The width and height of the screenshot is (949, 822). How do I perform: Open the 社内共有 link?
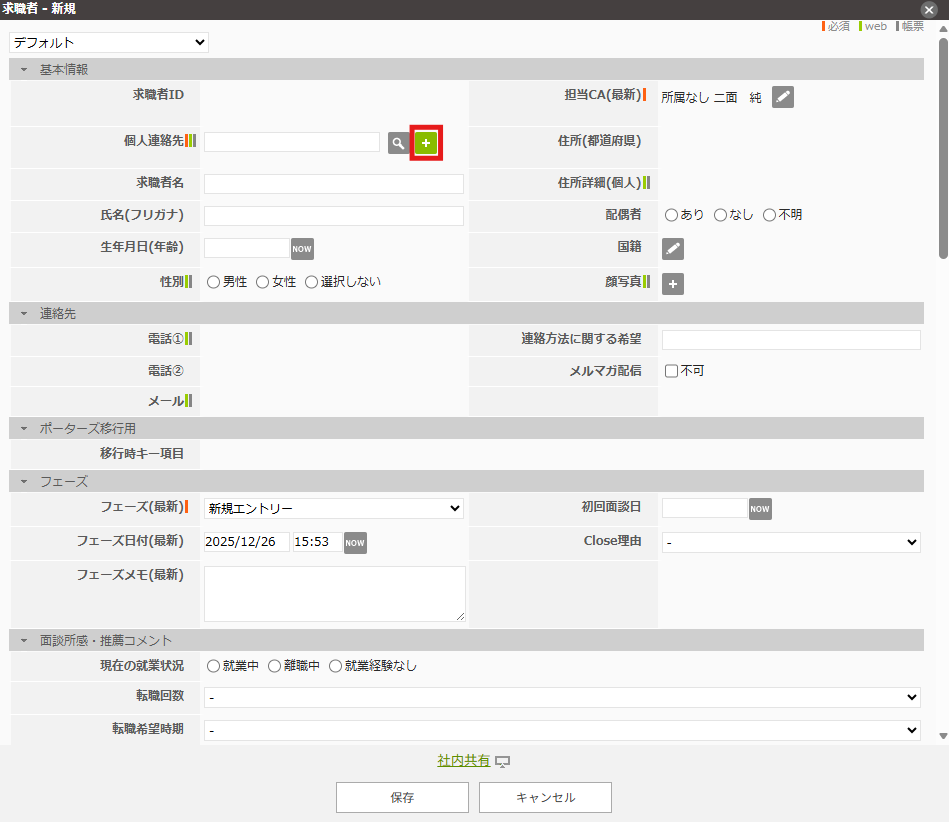point(466,760)
